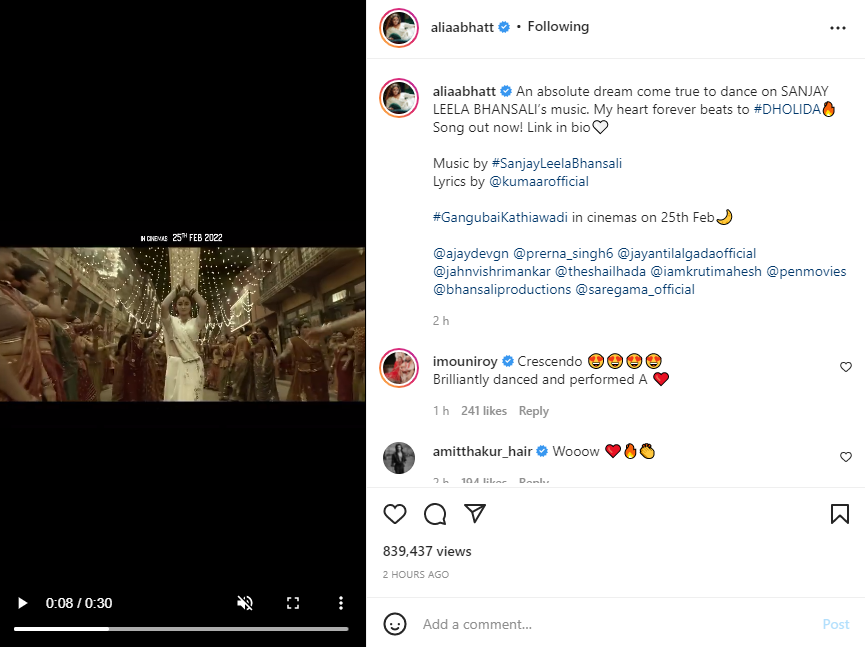Image resolution: width=865 pixels, height=647 pixels.
Task: Enter fullscreen video mode
Action: pos(293,603)
